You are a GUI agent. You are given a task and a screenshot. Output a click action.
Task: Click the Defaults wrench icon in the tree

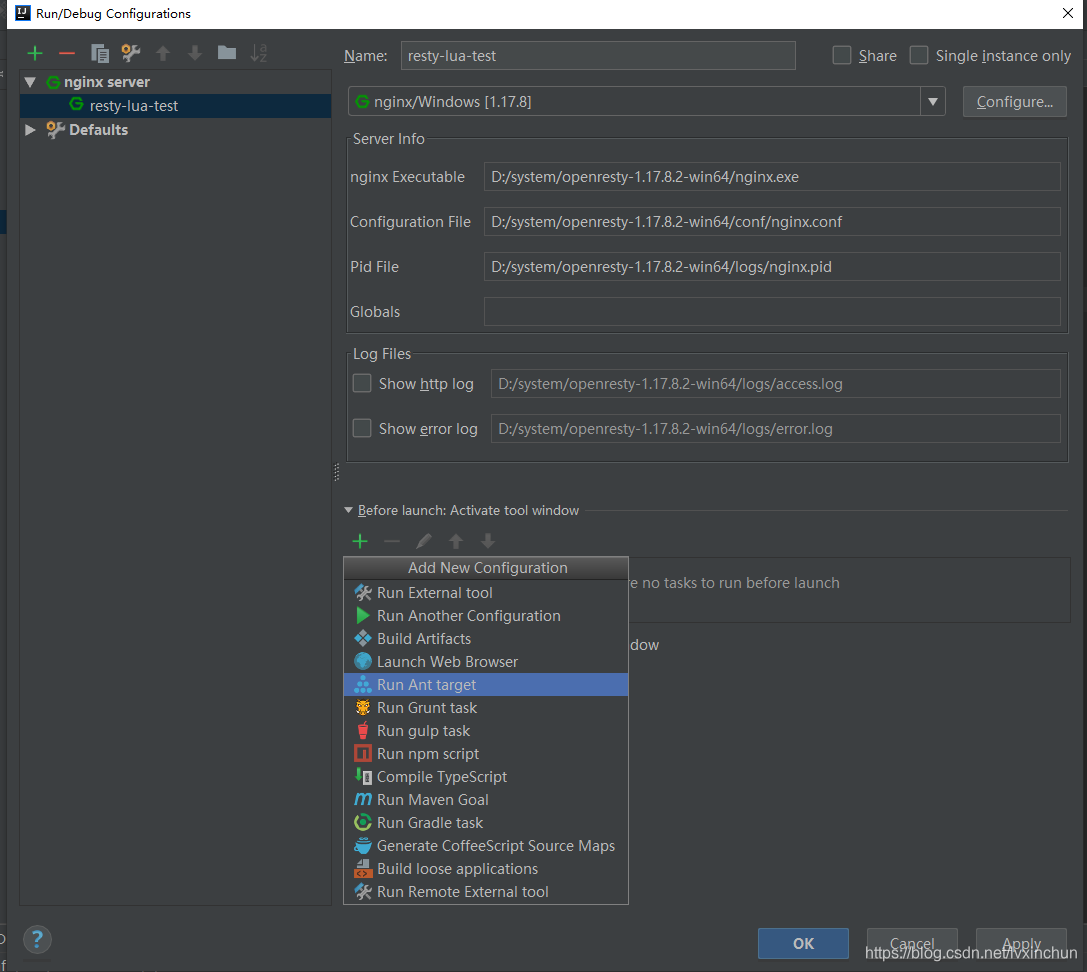(55, 130)
